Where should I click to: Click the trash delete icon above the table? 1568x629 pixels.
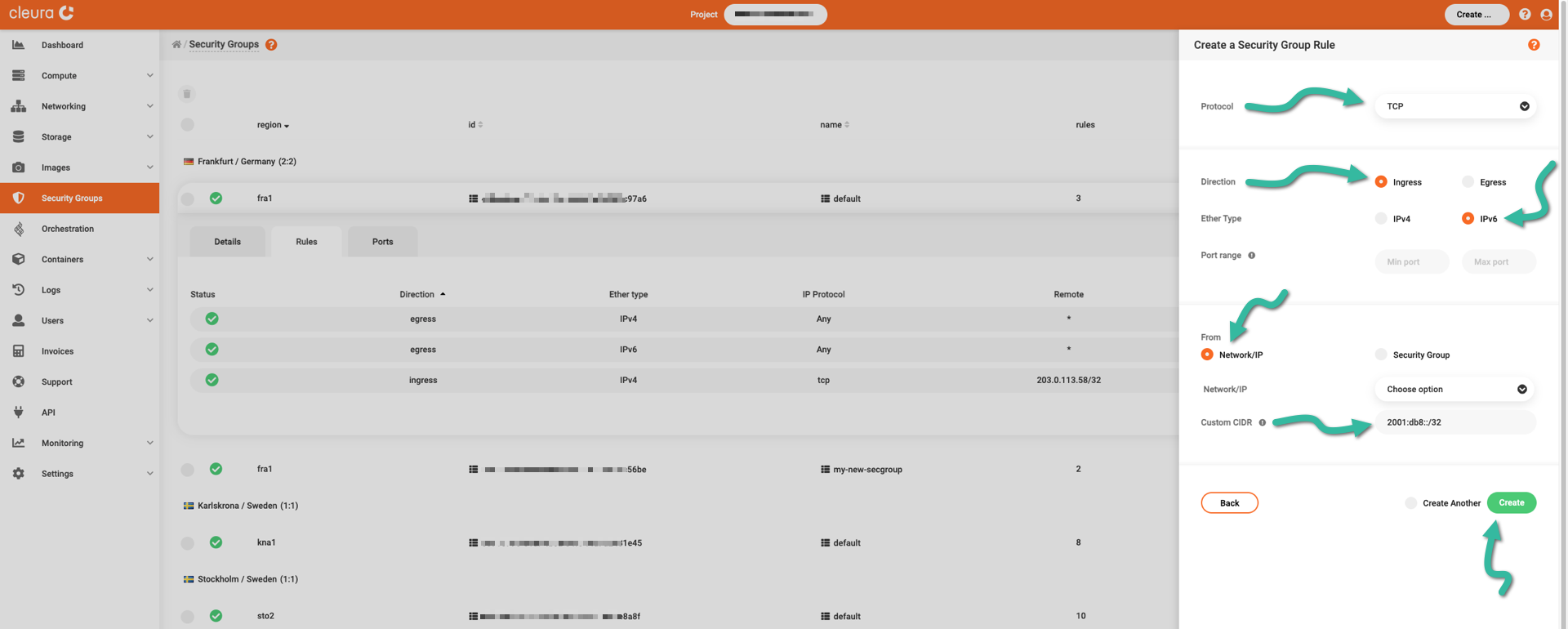coord(187,94)
